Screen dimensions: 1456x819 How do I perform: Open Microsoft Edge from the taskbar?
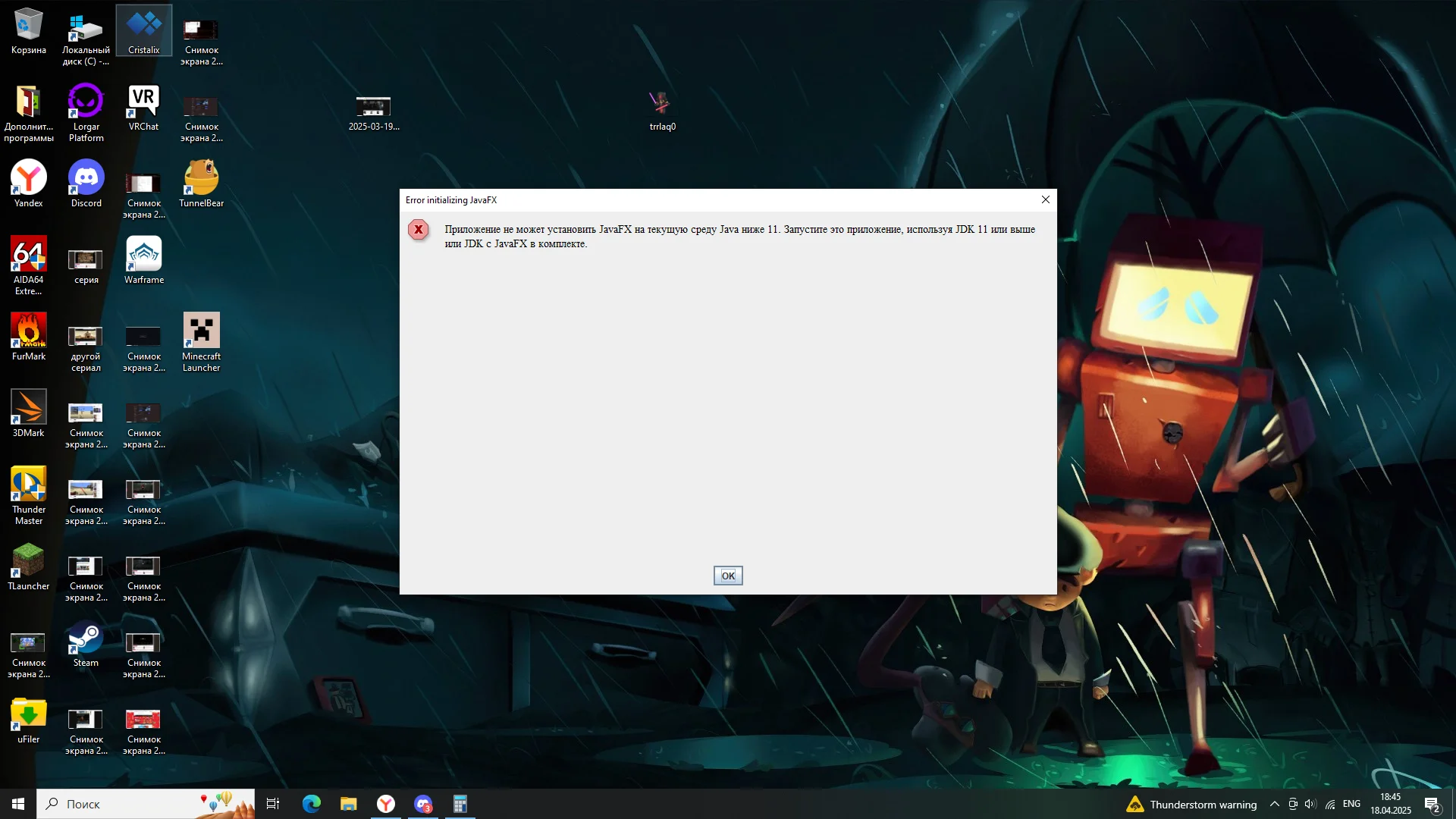[311, 804]
